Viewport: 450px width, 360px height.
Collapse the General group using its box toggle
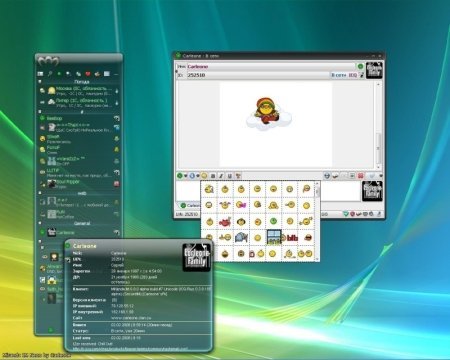(x=40, y=223)
